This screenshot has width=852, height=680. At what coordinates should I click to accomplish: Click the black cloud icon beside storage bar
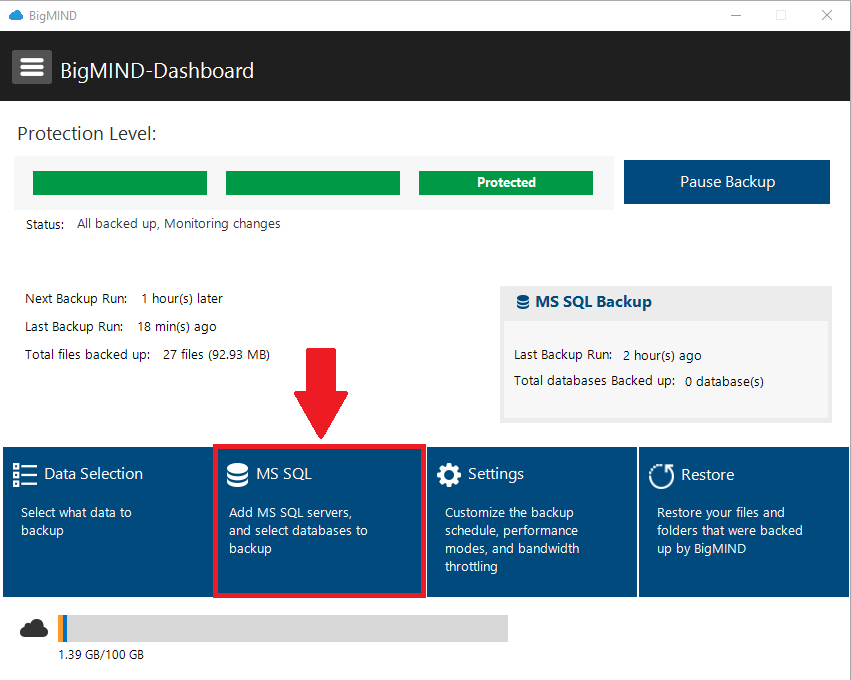pos(33,628)
